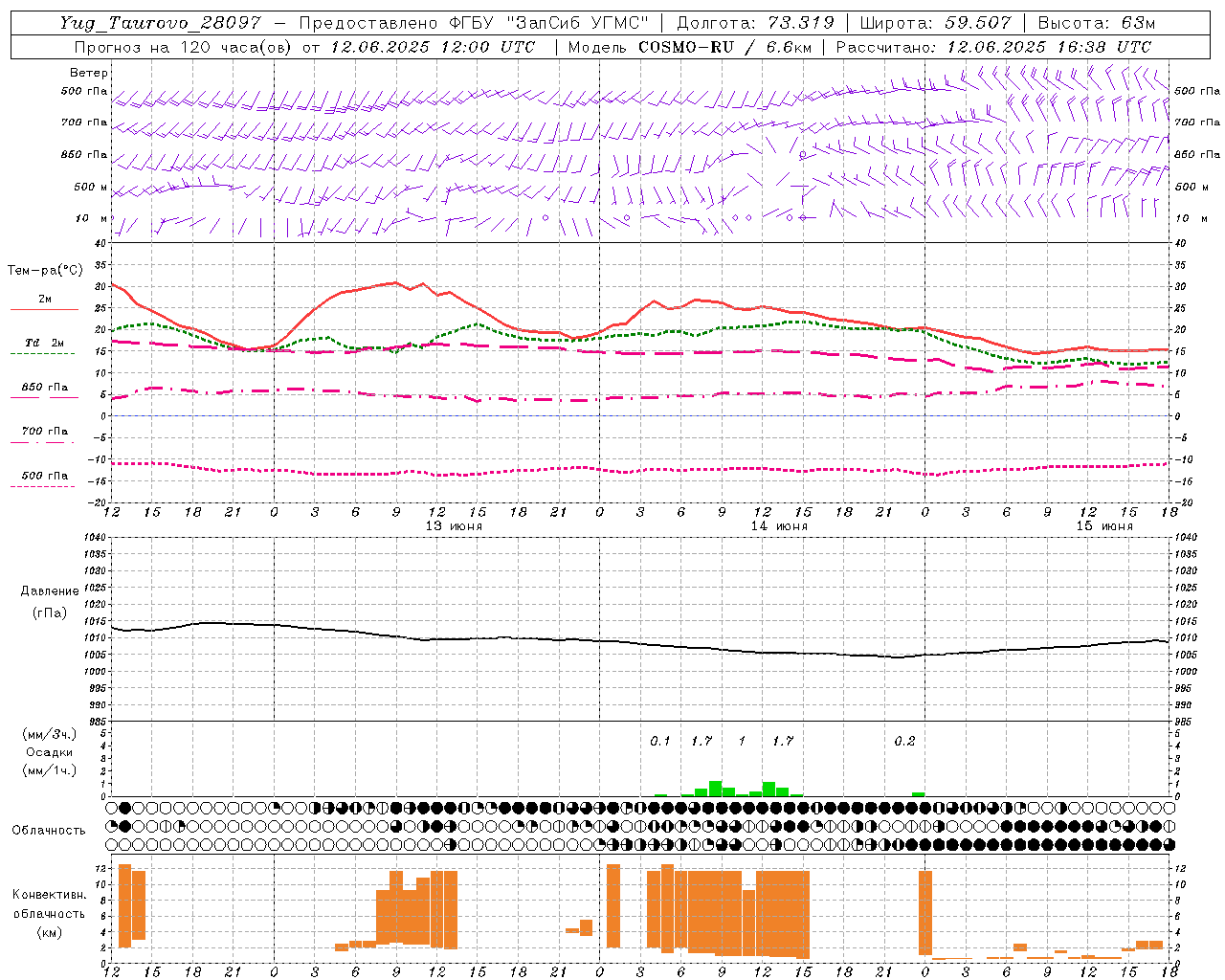Viewport: 1225px width, 980px height.
Task: Click the (км) convective cloud unit label
Action: pos(50,932)
